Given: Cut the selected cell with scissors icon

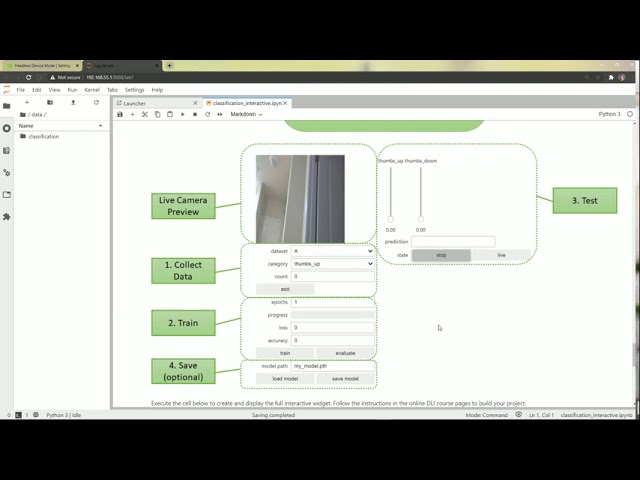Looking at the screenshot, I should [x=145, y=114].
